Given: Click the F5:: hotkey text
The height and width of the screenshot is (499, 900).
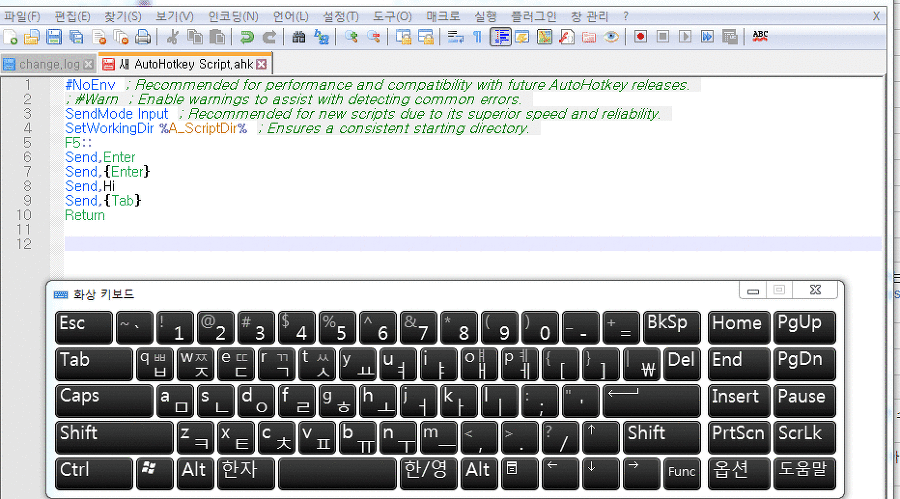Looking at the screenshot, I should [x=78, y=143].
